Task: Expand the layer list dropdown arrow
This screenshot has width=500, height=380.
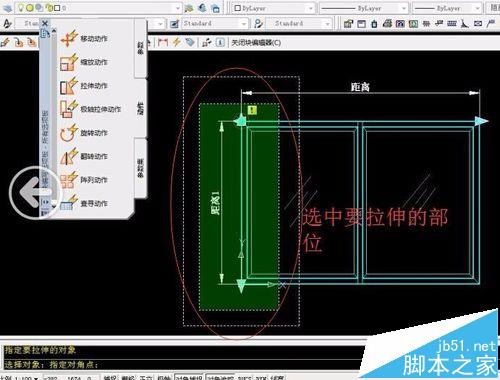Action: coord(178,8)
